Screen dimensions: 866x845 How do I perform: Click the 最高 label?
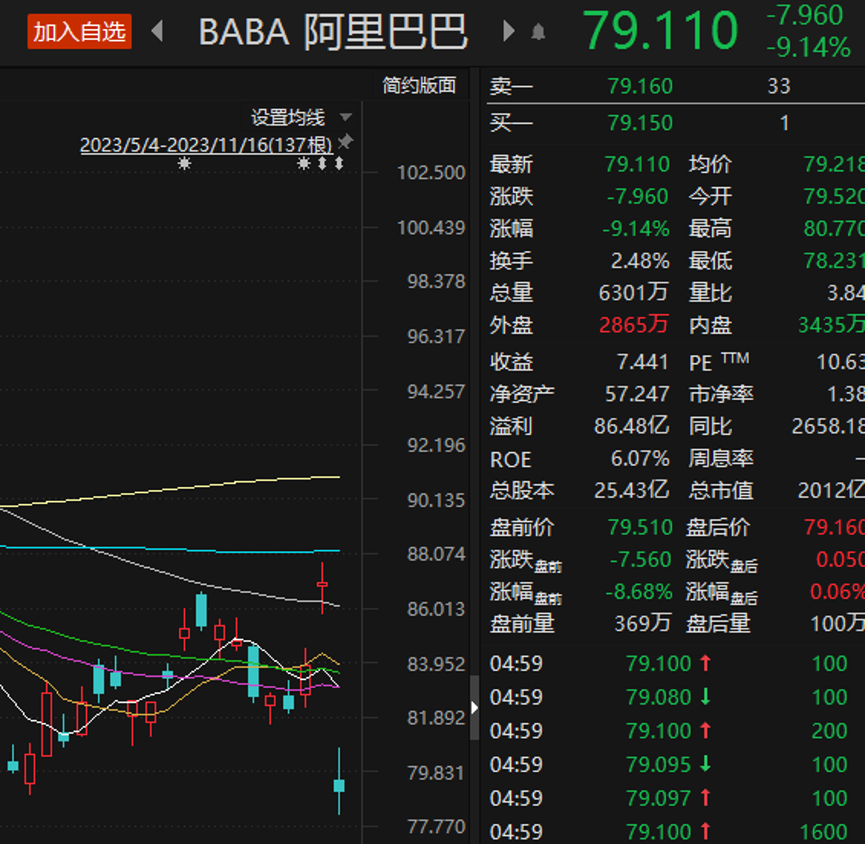[x=710, y=228]
